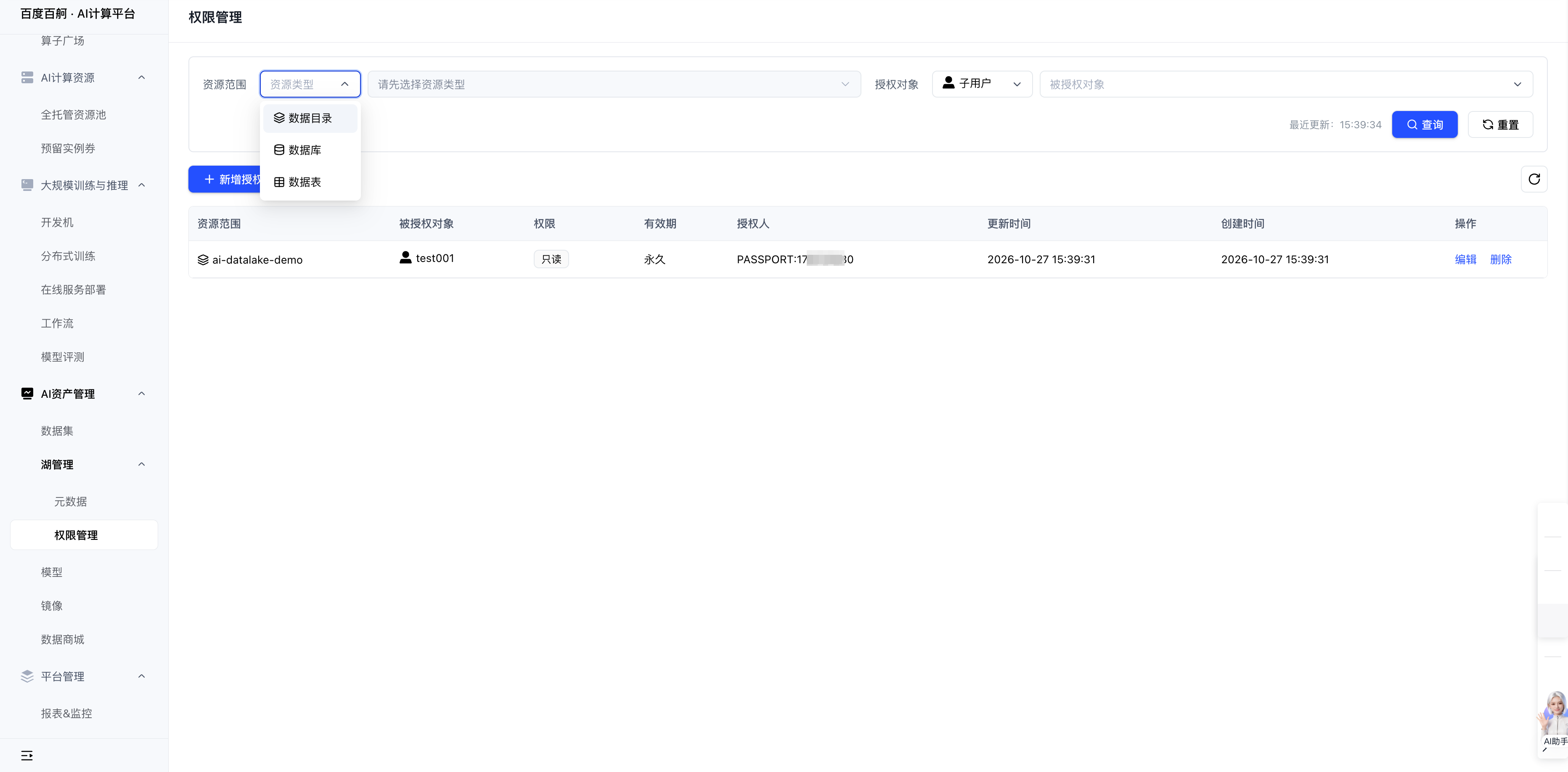The height and width of the screenshot is (772, 1568).
Task: Collapse the sidebar with bottom menu icon
Action: point(27,756)
